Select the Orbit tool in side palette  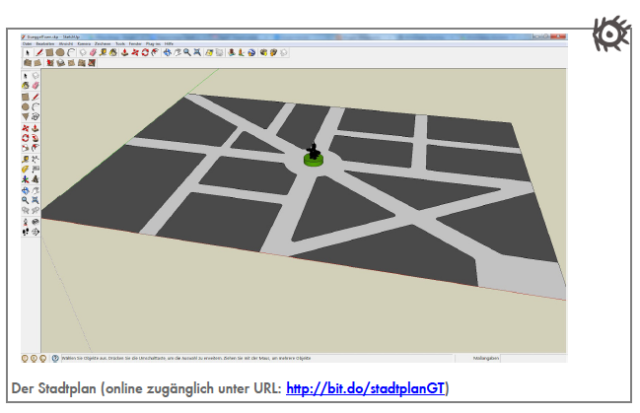point(25,190)
